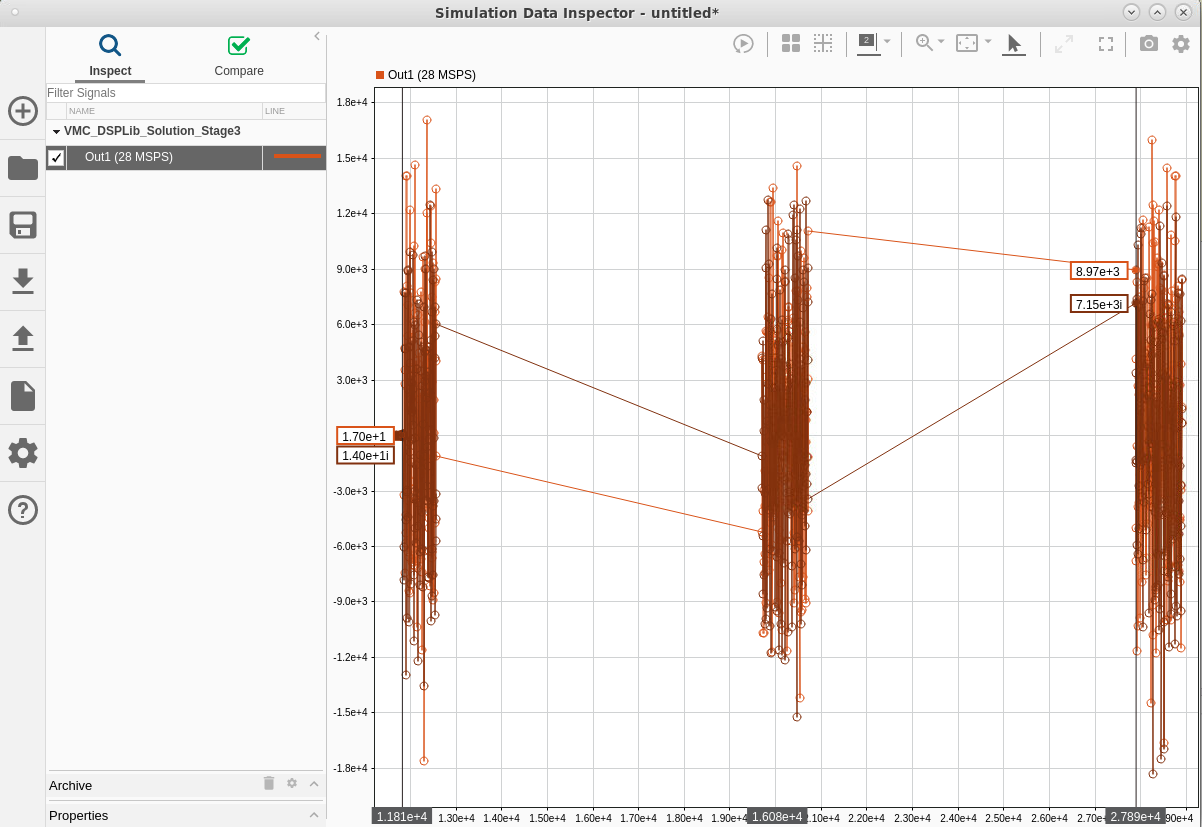Screen dimensions: 1202x827
Task: Select the zoom in magnifier tool
Action: tap(924, 43)
